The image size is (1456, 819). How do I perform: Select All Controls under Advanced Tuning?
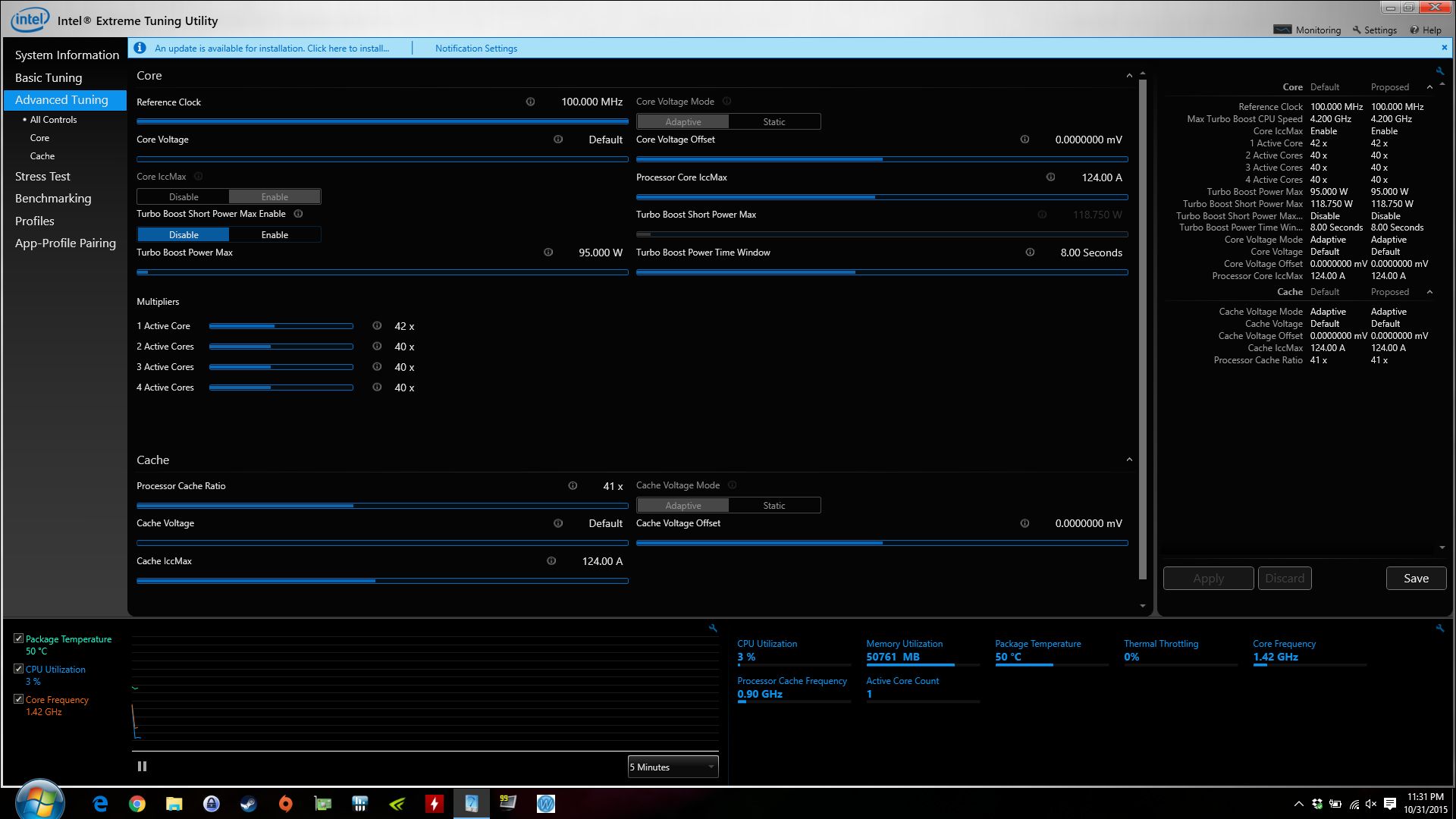tap(53, 120)
